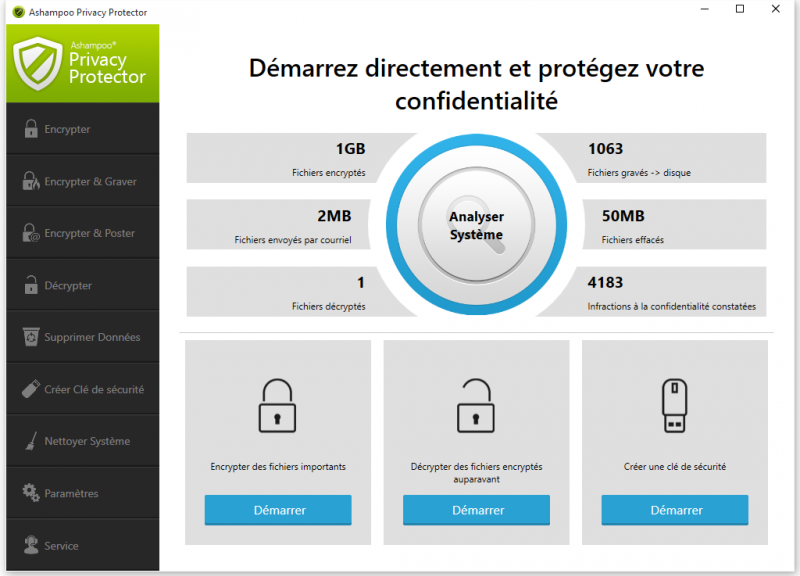Click the Encrypter & Poster email icon
The width and height of the screenshot is (800, 576).
[x=29, y=232]
